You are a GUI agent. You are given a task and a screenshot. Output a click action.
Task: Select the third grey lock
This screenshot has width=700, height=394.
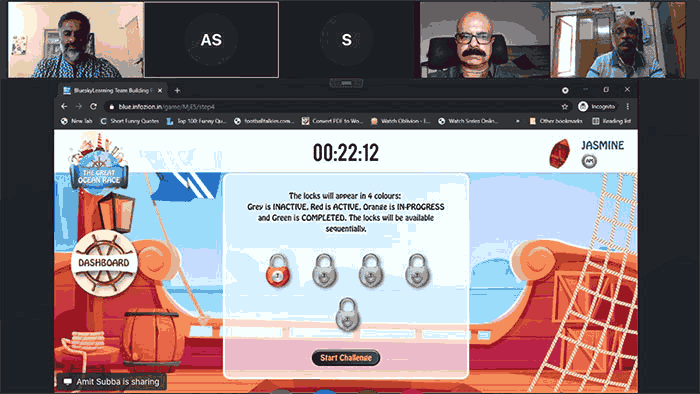point(371,270)
